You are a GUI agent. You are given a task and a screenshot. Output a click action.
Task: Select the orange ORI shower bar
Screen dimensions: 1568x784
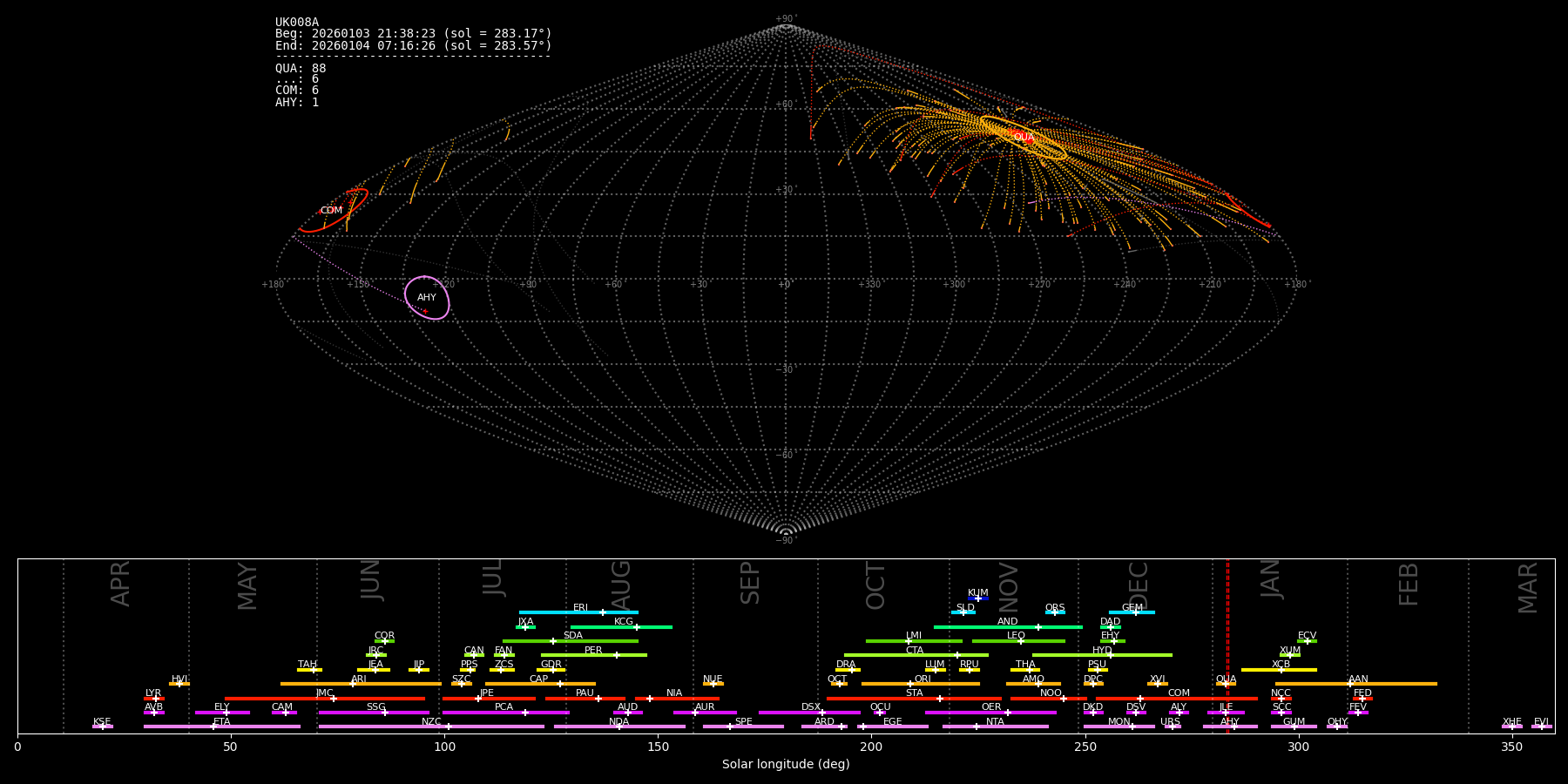point(920,684)
